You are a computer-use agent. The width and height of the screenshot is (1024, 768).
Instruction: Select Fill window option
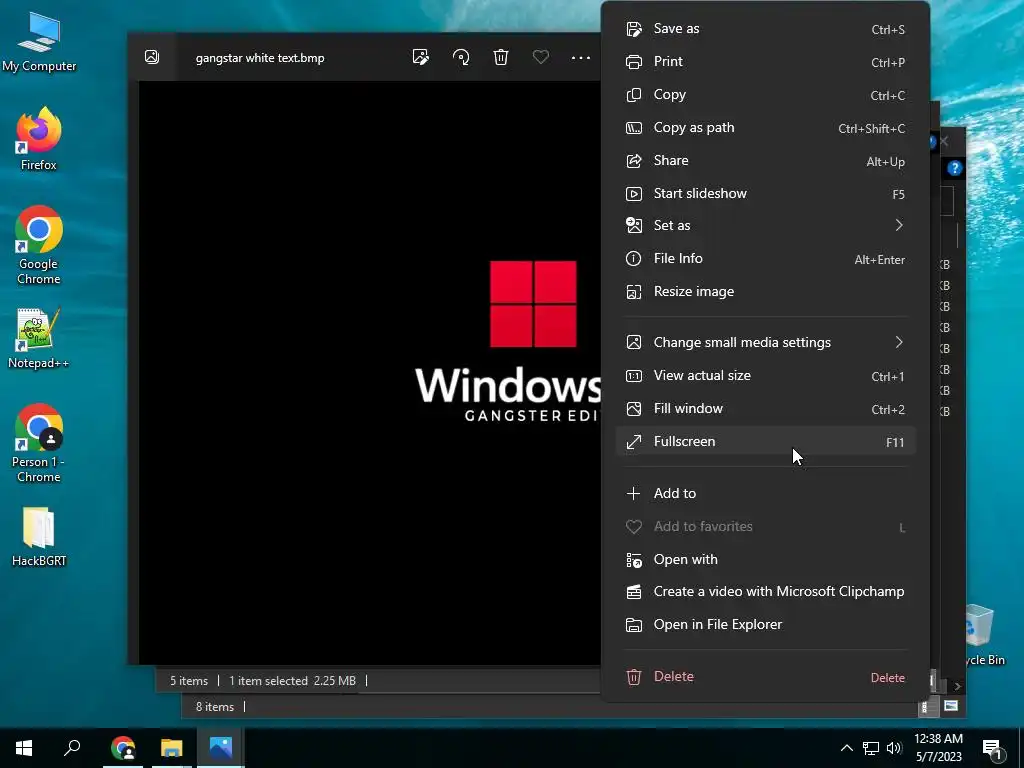point(765,409)
